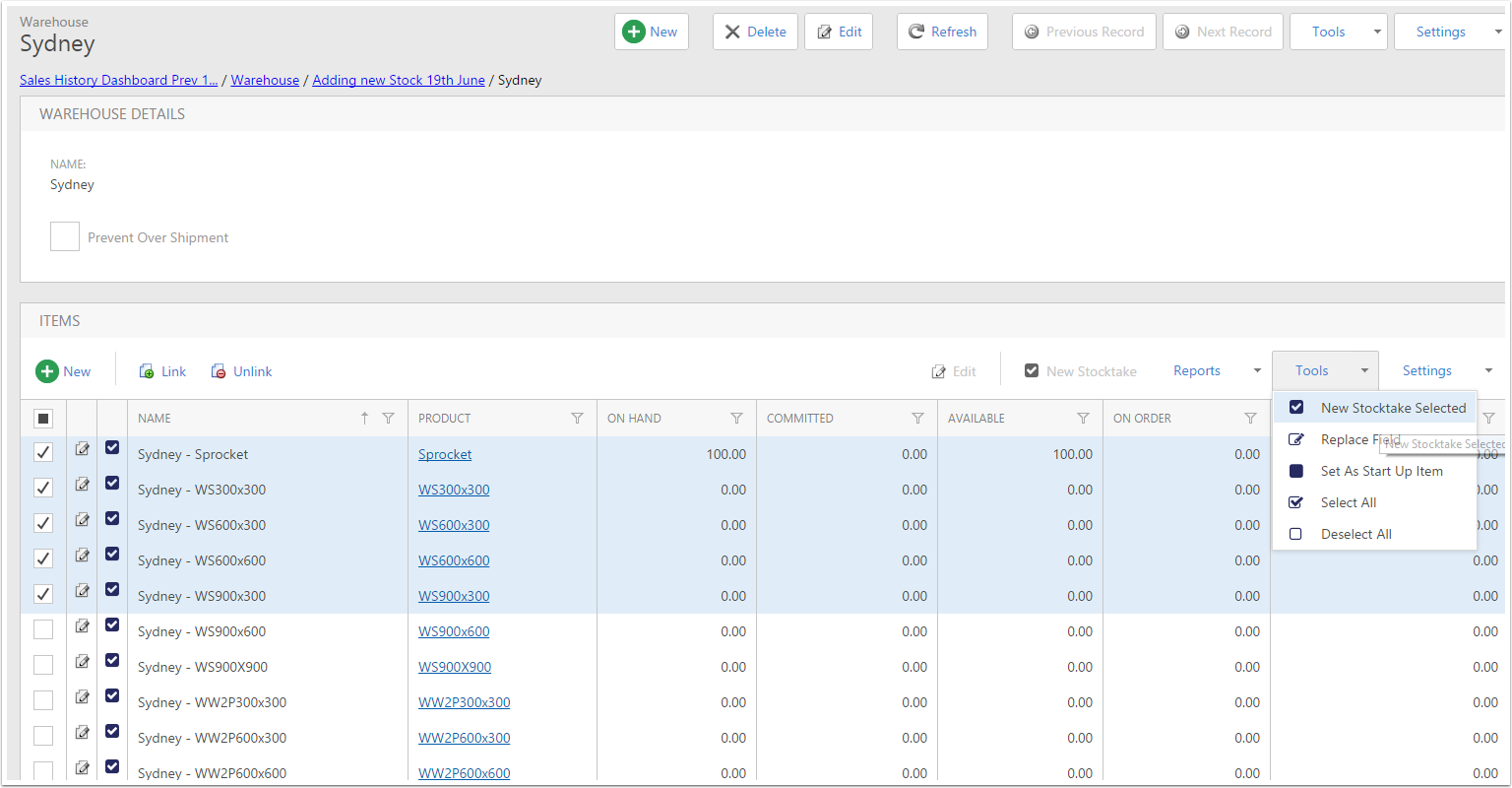Toggle the select-all checkbox in the table header
This screenshot has height=788, width=1512.
tap(43, 419)
